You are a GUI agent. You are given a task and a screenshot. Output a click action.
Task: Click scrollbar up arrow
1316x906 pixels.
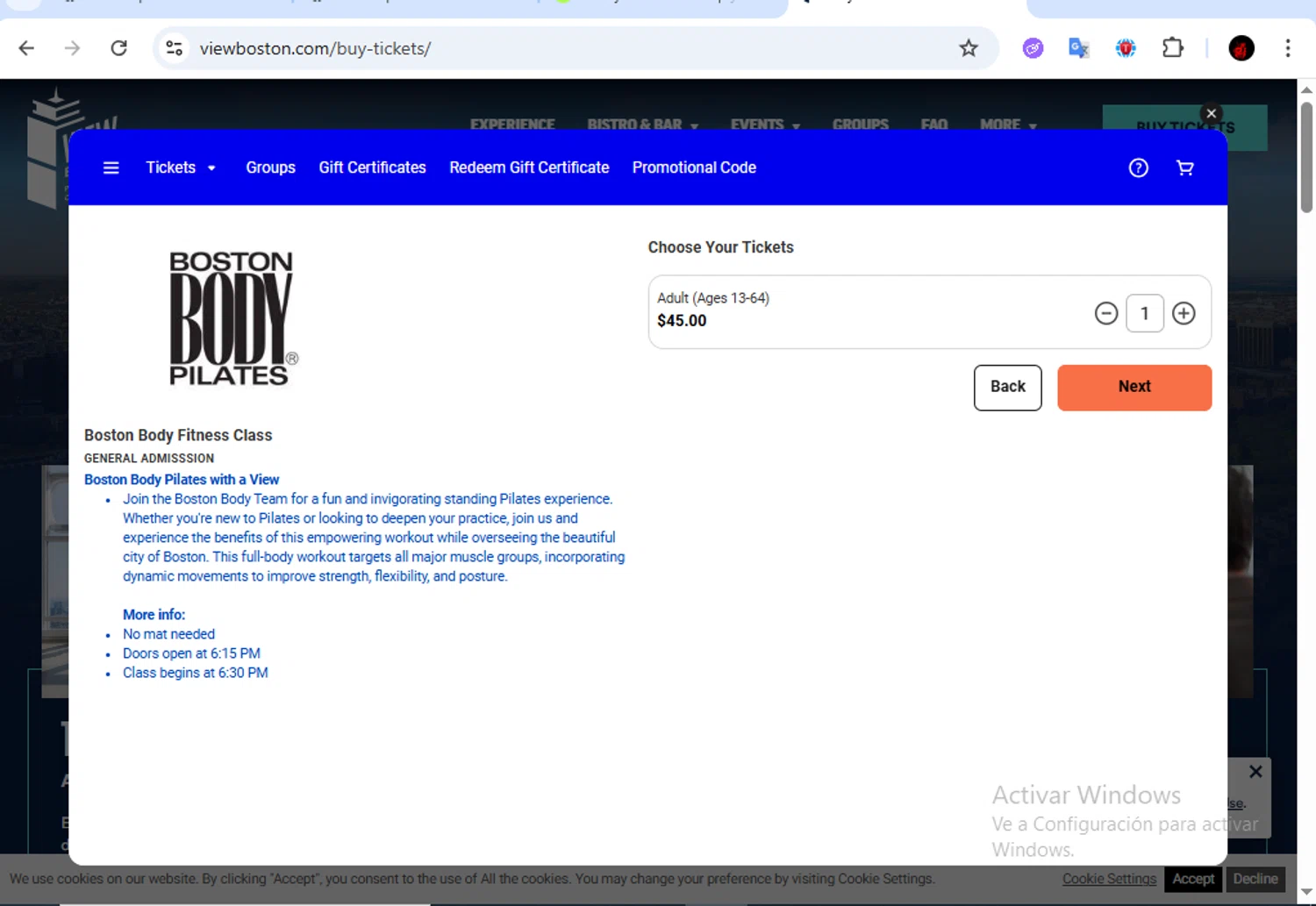coord(1306,89)
